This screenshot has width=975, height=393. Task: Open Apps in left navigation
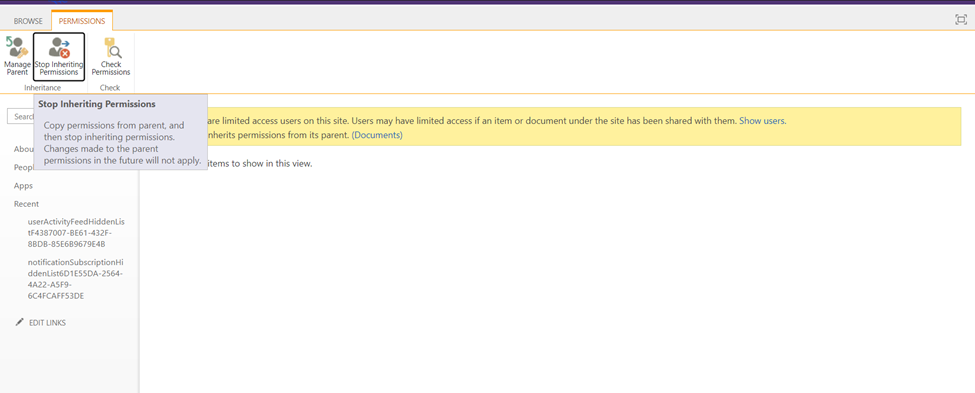coord(24,186)
